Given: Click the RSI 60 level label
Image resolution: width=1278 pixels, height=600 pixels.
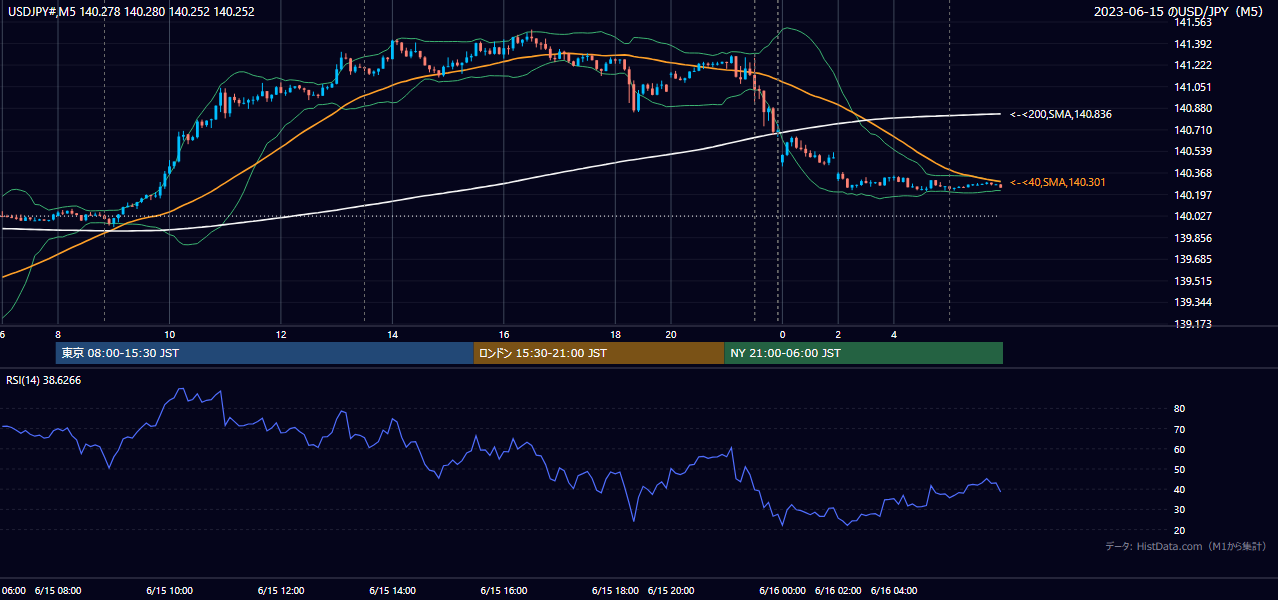Looking at the screenshot, I should point(1179,449).
